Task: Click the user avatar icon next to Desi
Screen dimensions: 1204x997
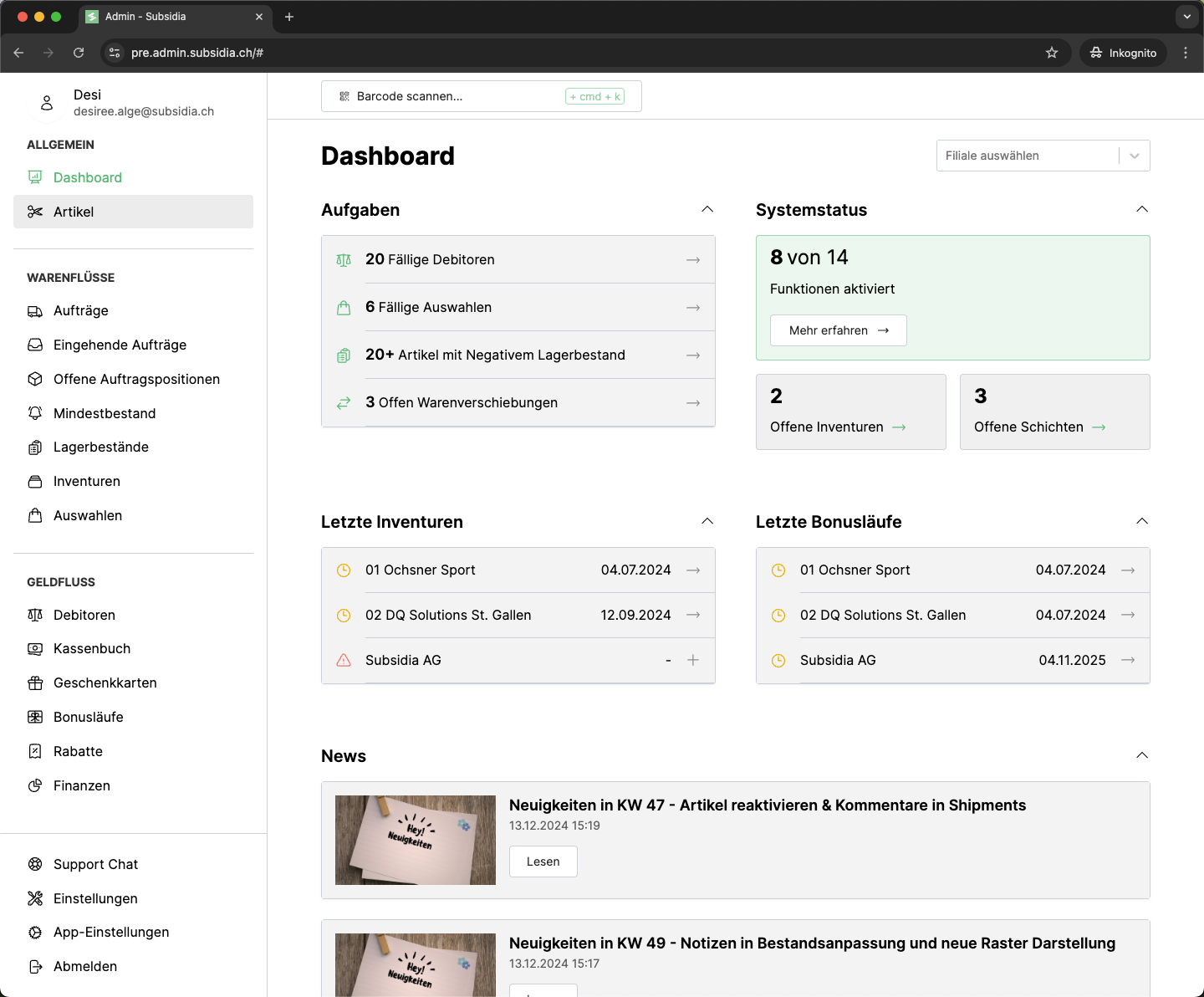Action: click(x=47, y=103)
